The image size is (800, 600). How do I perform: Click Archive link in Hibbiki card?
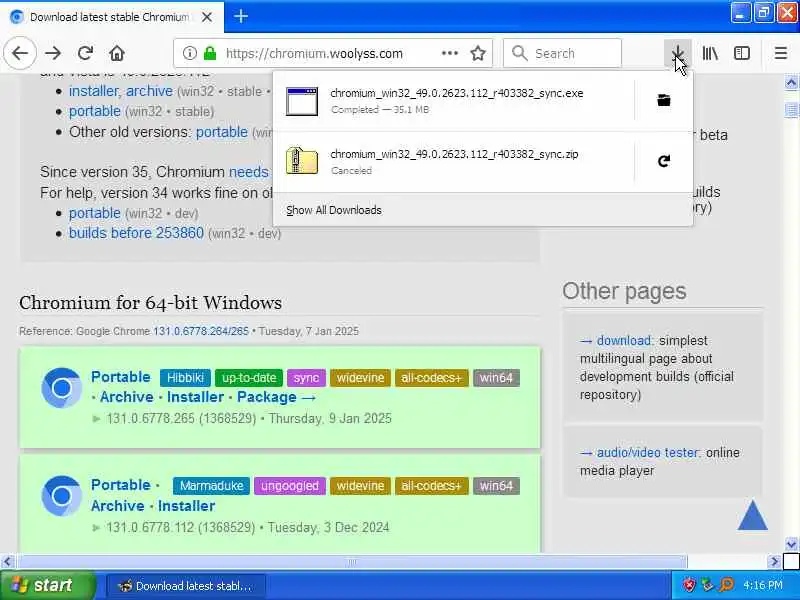coord(127,397)
